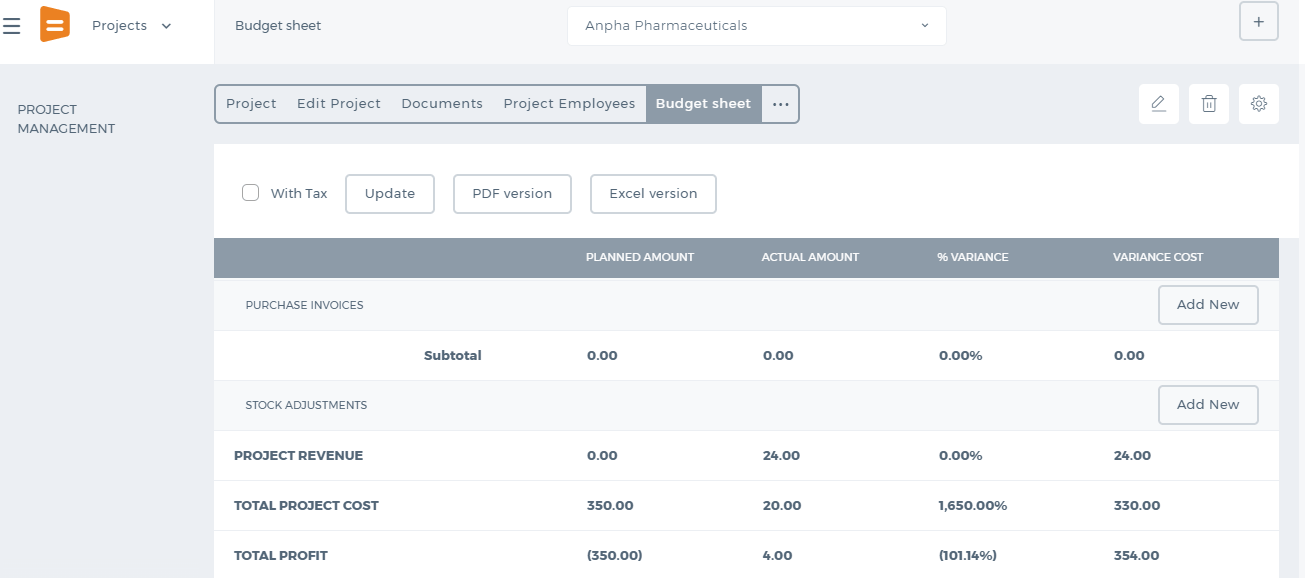This screenshot has height=578, width=1305.
Task: Export the Excel version
Action: click(653, 194)
